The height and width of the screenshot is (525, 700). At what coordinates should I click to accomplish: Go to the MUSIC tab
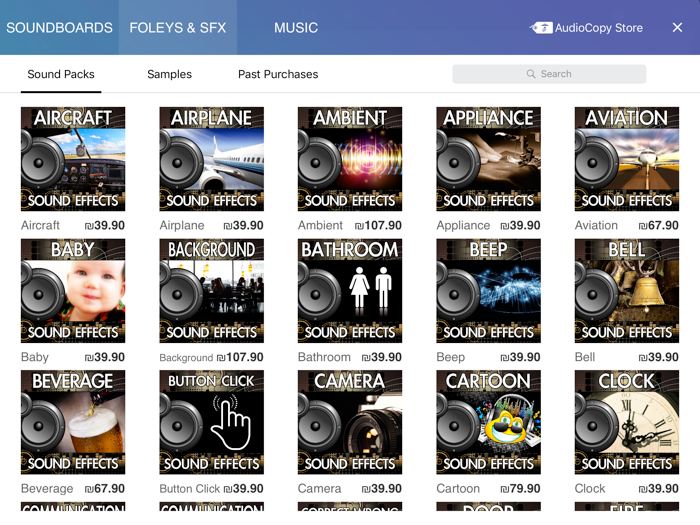296,28
